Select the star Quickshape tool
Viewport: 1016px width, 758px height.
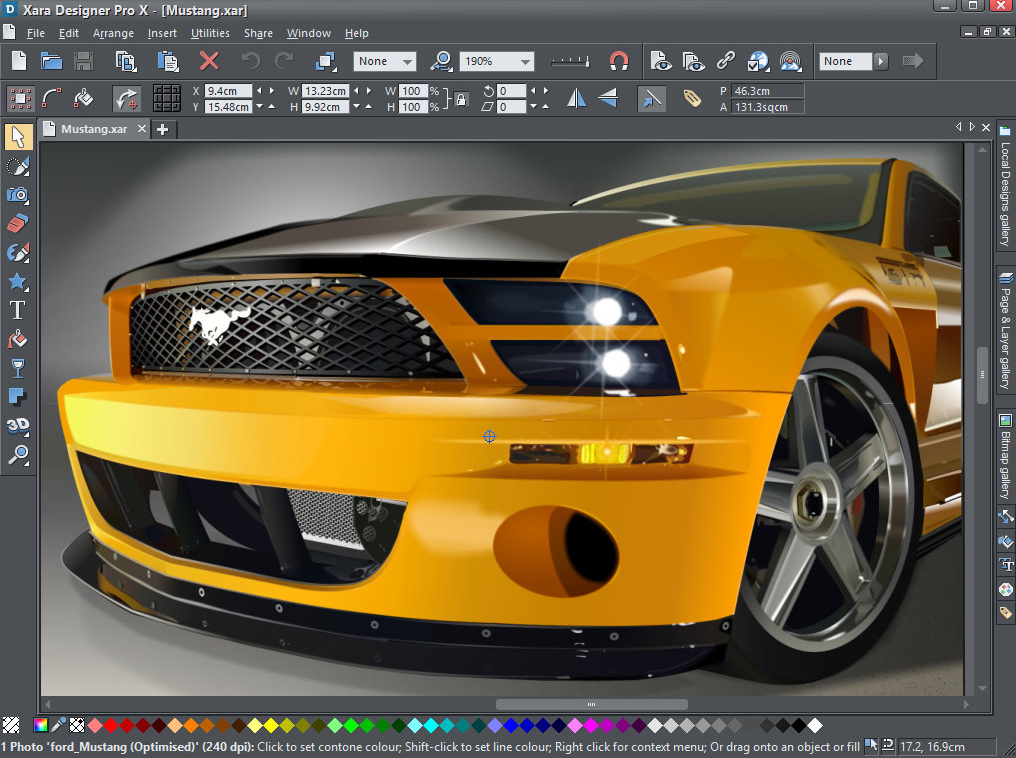coord(18,282)
